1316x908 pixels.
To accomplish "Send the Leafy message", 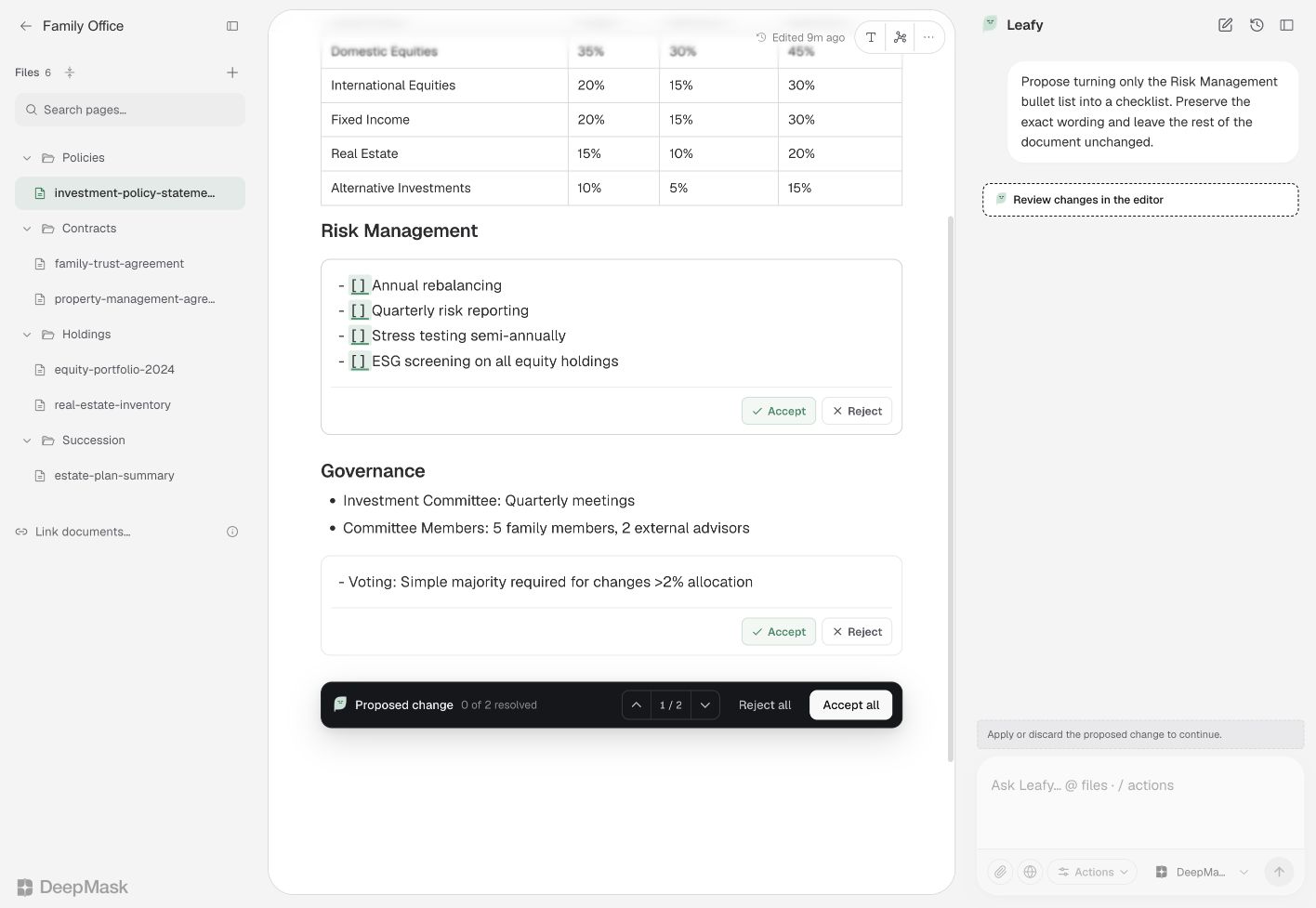I will coord(1279,872).
